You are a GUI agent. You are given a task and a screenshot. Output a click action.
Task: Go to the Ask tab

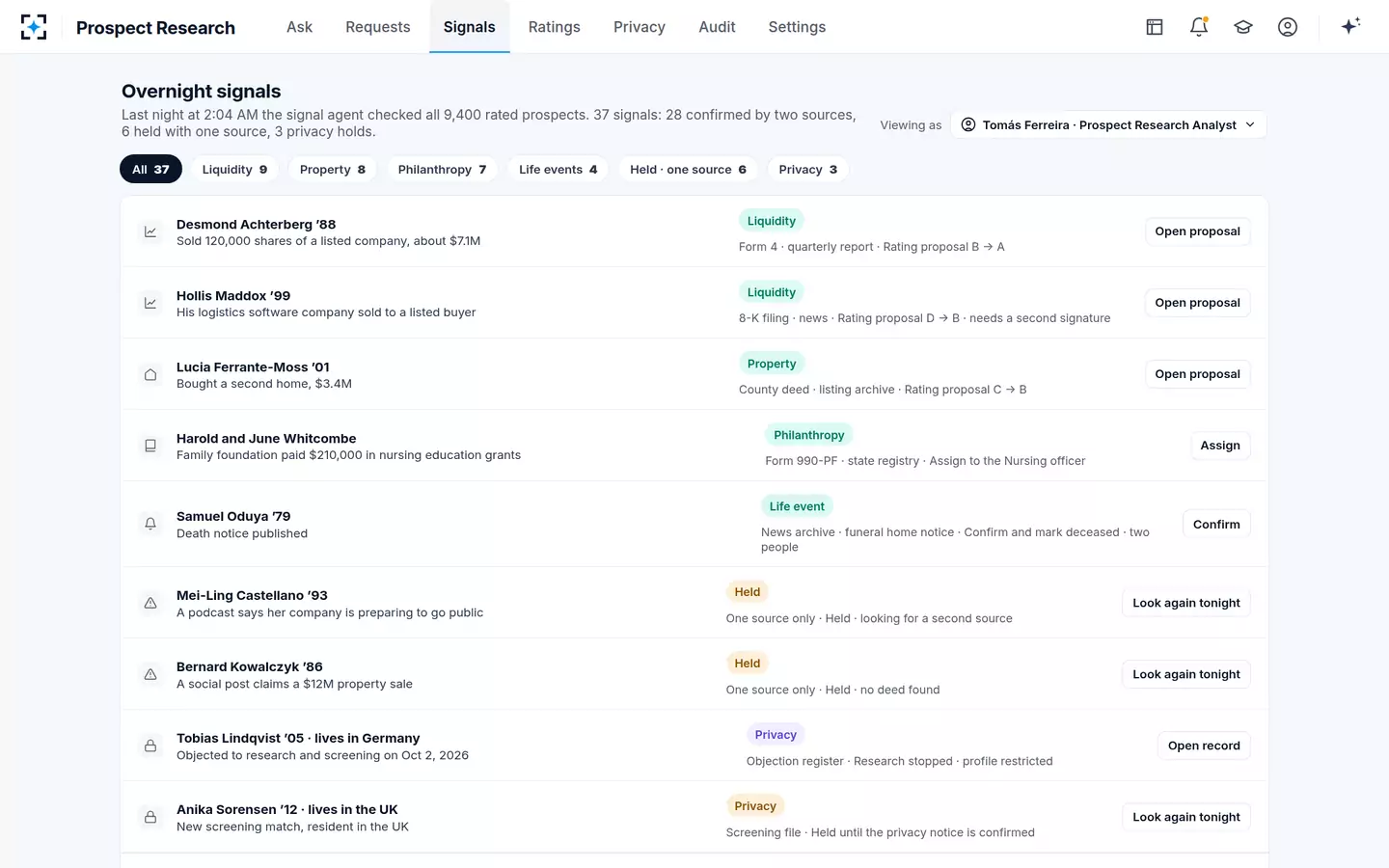pos(299,27)
